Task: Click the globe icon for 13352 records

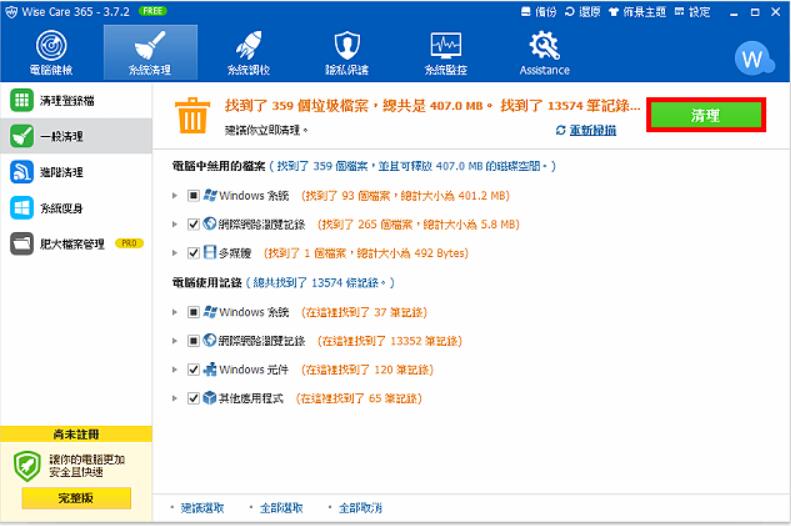Action: tap(210, 340)
